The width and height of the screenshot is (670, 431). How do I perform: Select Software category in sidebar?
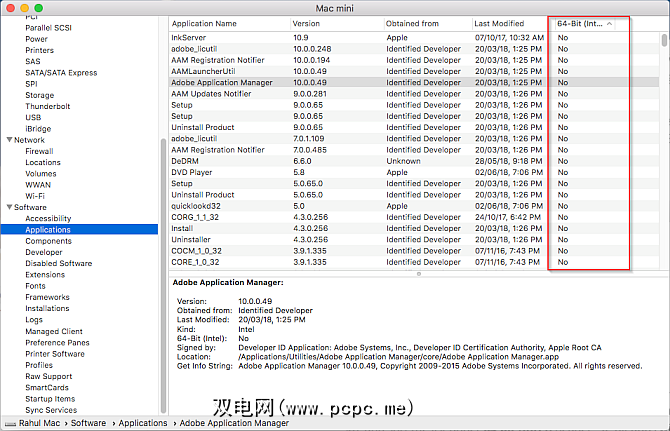pos(30,207)
